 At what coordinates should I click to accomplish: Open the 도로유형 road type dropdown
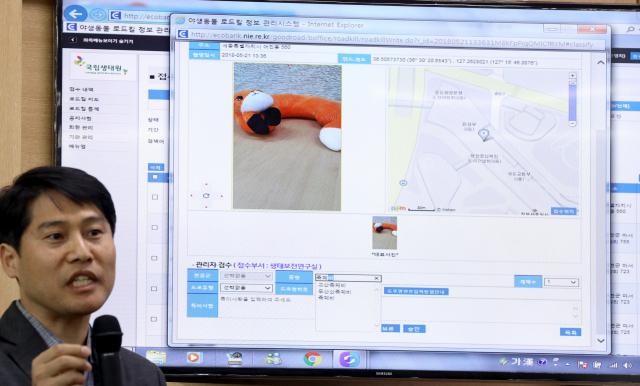click(x=246, y=288)
